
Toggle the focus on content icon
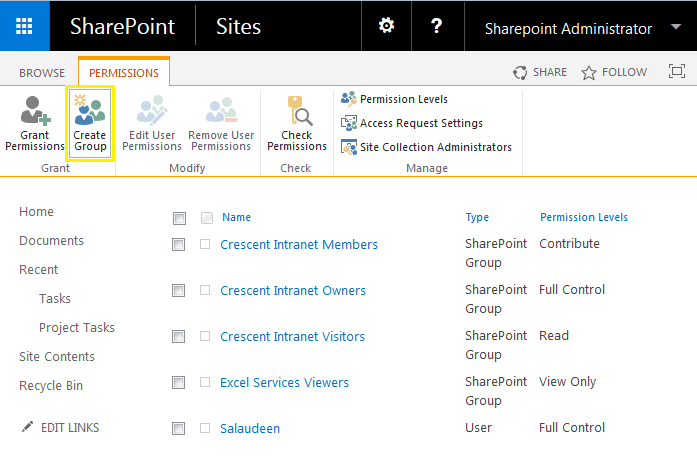coord(677,72)
